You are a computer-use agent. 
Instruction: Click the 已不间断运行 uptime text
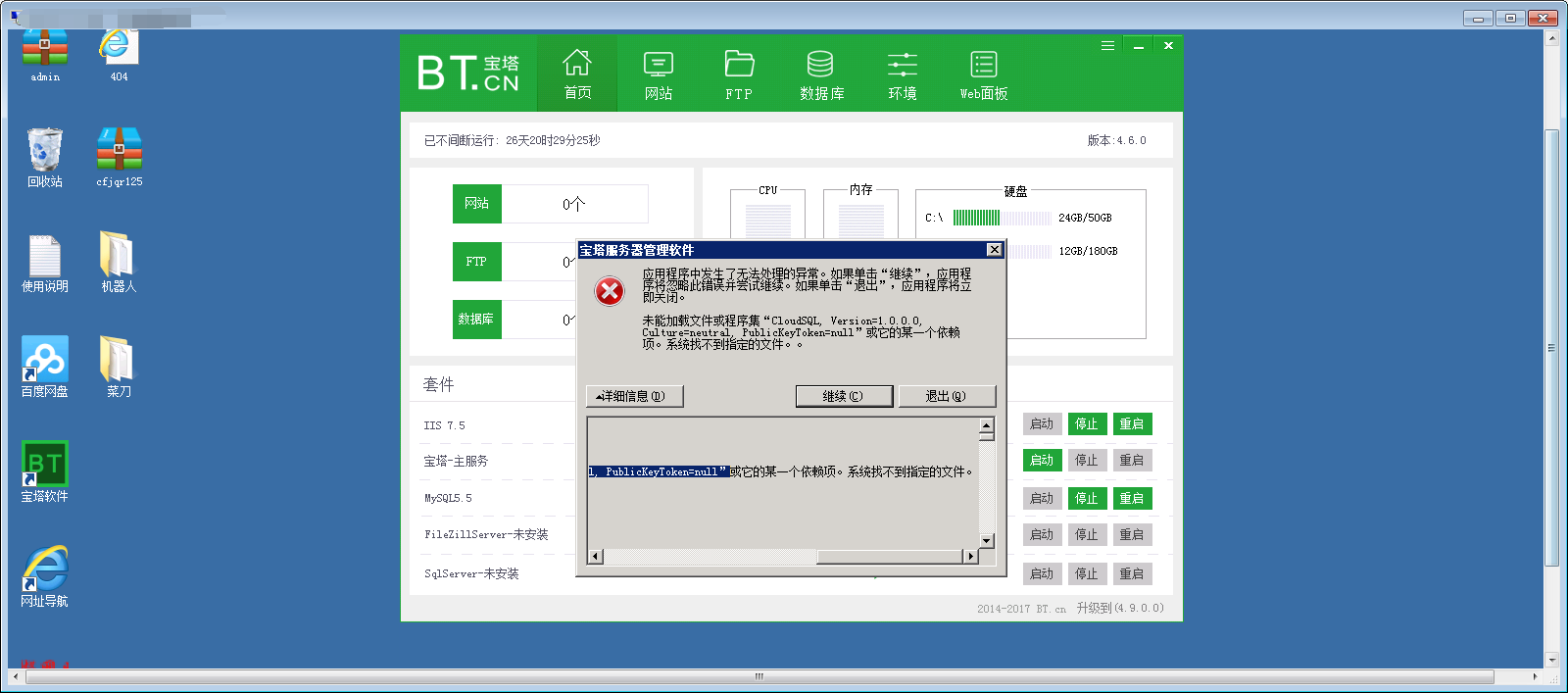pyautogui.click(x=512, y=141)
